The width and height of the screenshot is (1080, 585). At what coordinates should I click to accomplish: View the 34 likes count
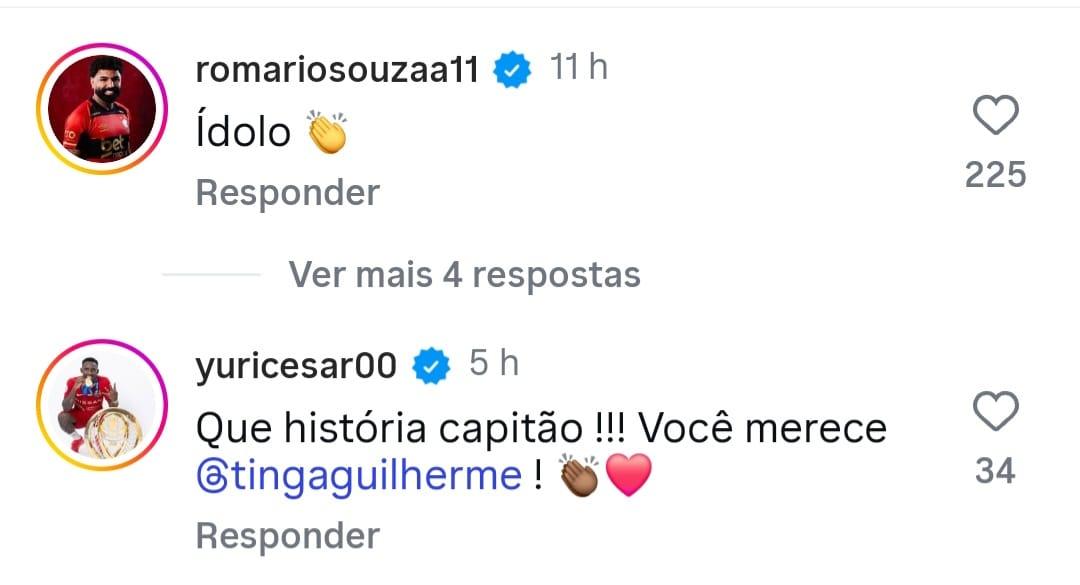995,470
